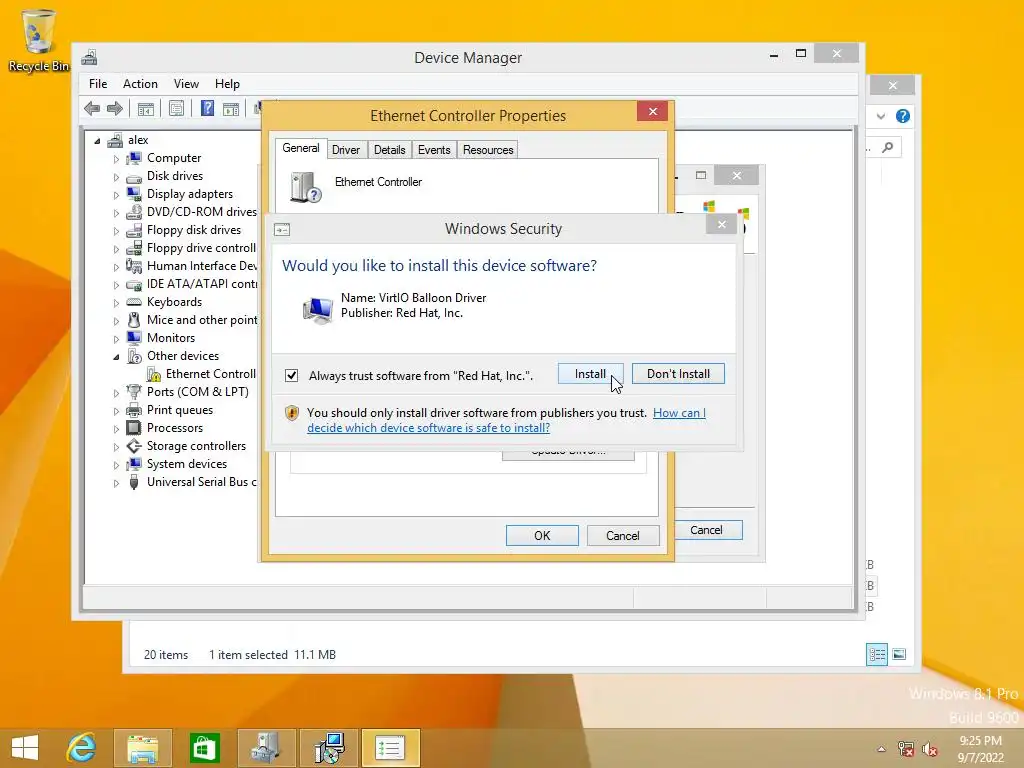Click the Properties toolbar icon in Device Manager
Screen dimensions: 1024x768
176,108
